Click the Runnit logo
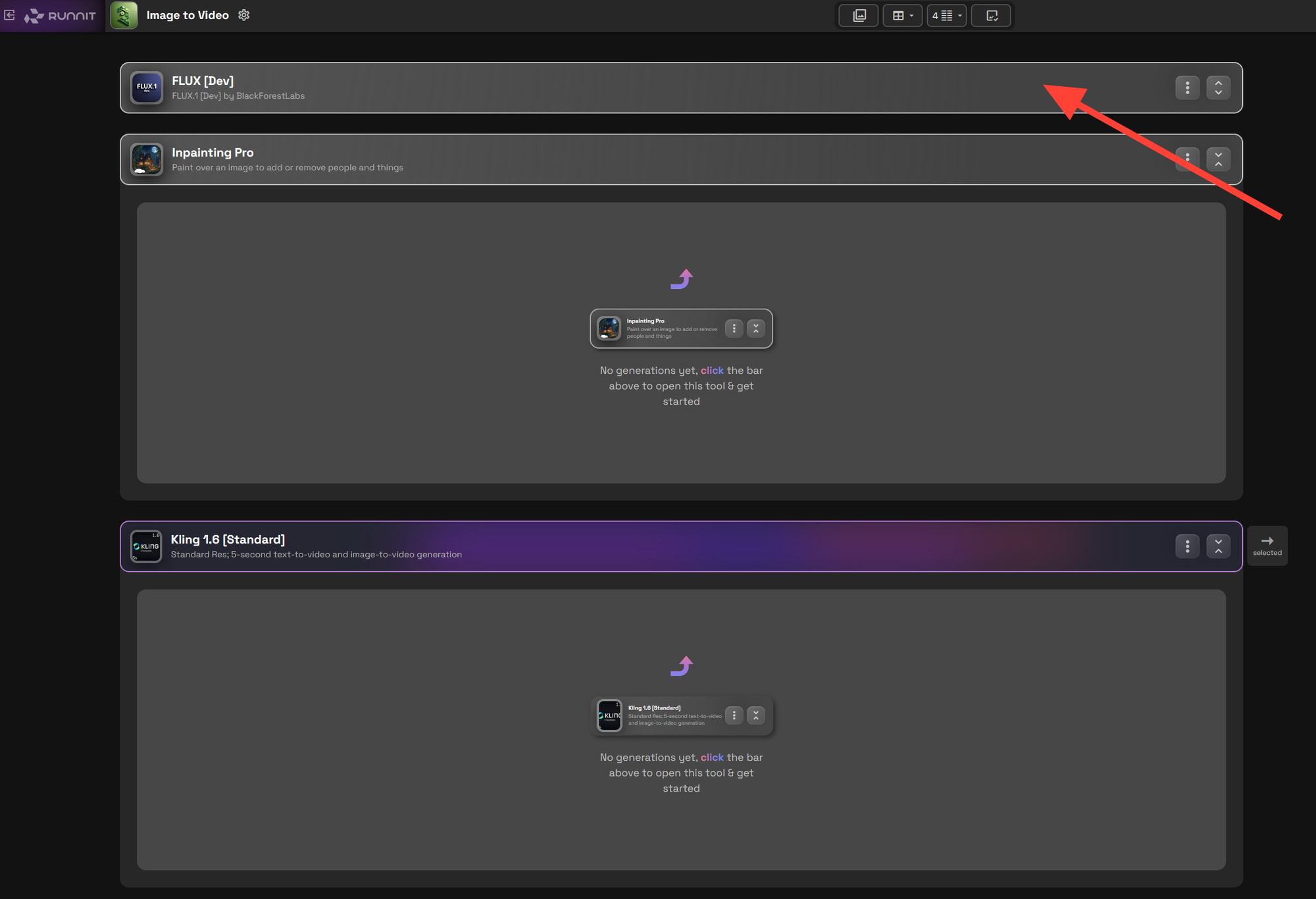This screenshot has width=1316, height=899. [61, 16]
